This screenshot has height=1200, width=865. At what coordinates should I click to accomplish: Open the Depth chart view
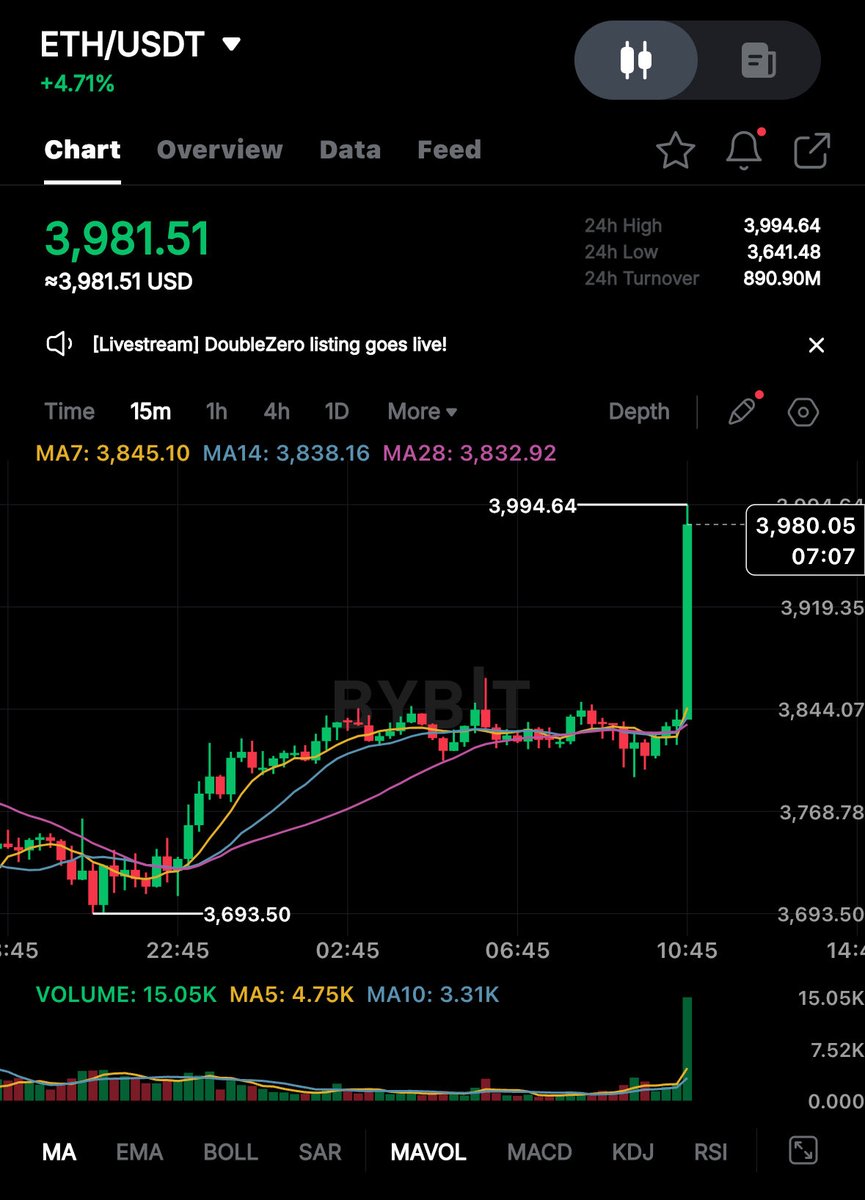(639, 412)
